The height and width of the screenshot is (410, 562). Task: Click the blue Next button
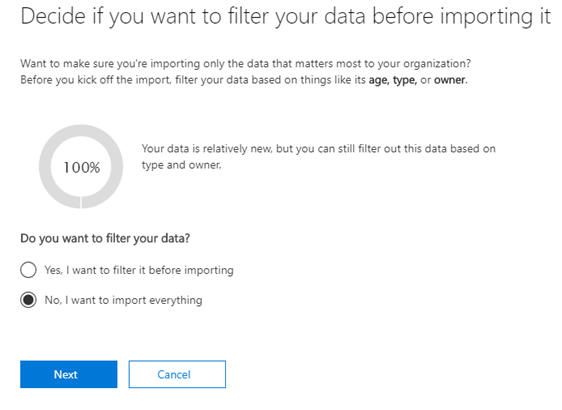68,374
